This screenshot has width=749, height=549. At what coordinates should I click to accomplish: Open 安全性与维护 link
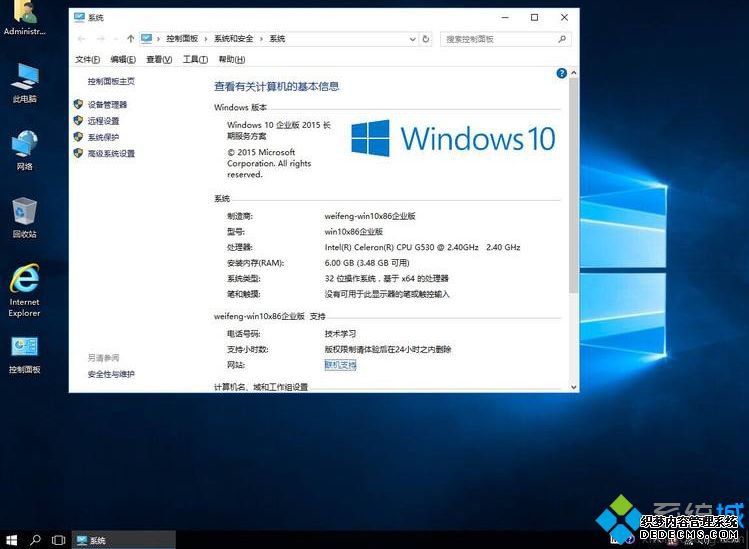click(111, 374)
